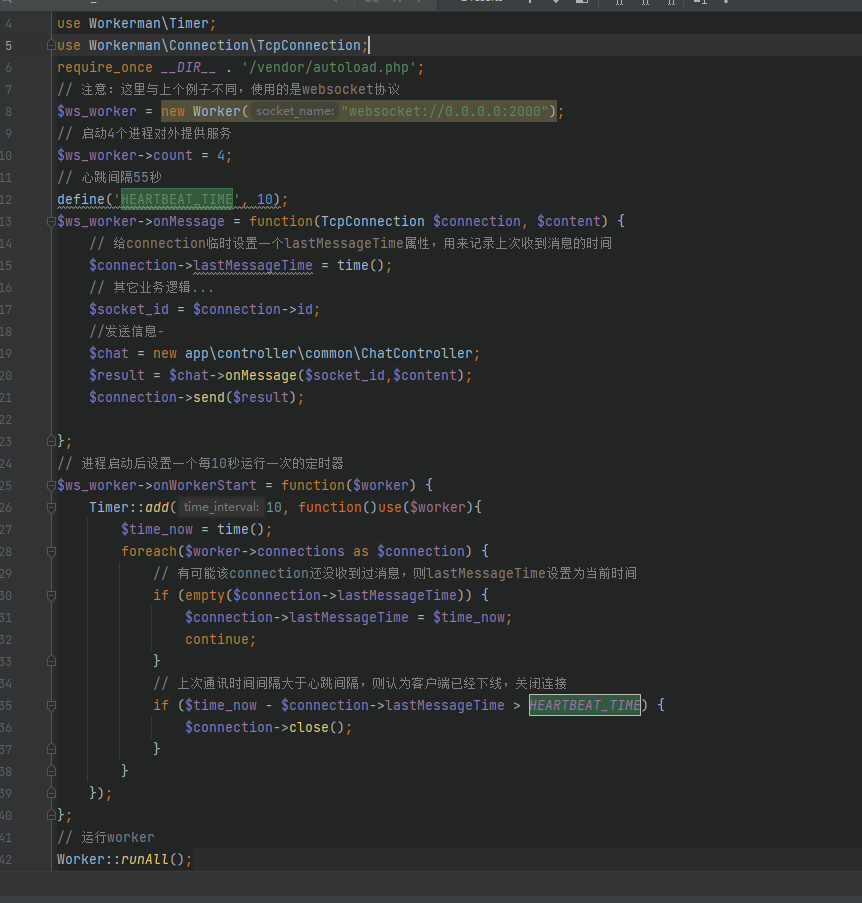Screen dimensions: 862x903
Task: Collapse the use imports fold on line 5
Action: pyautogui.click(x=51, y=45)
